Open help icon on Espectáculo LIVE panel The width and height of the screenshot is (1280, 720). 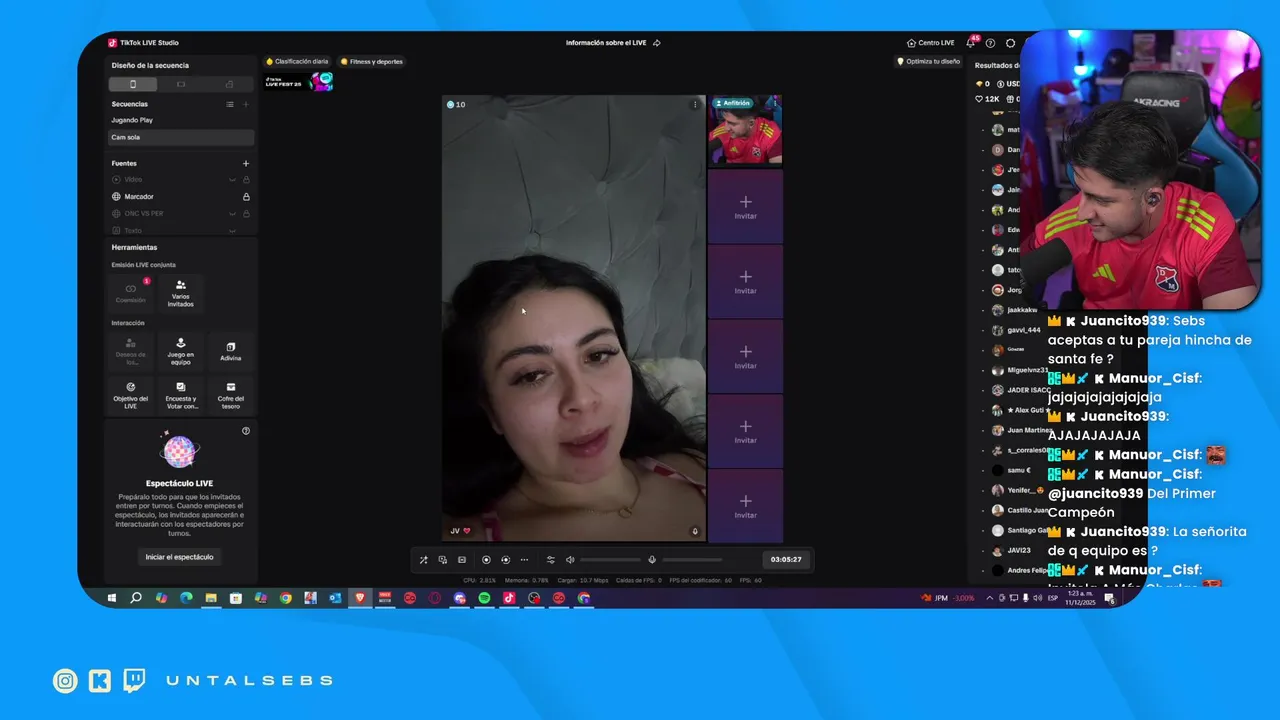[246, 431]
